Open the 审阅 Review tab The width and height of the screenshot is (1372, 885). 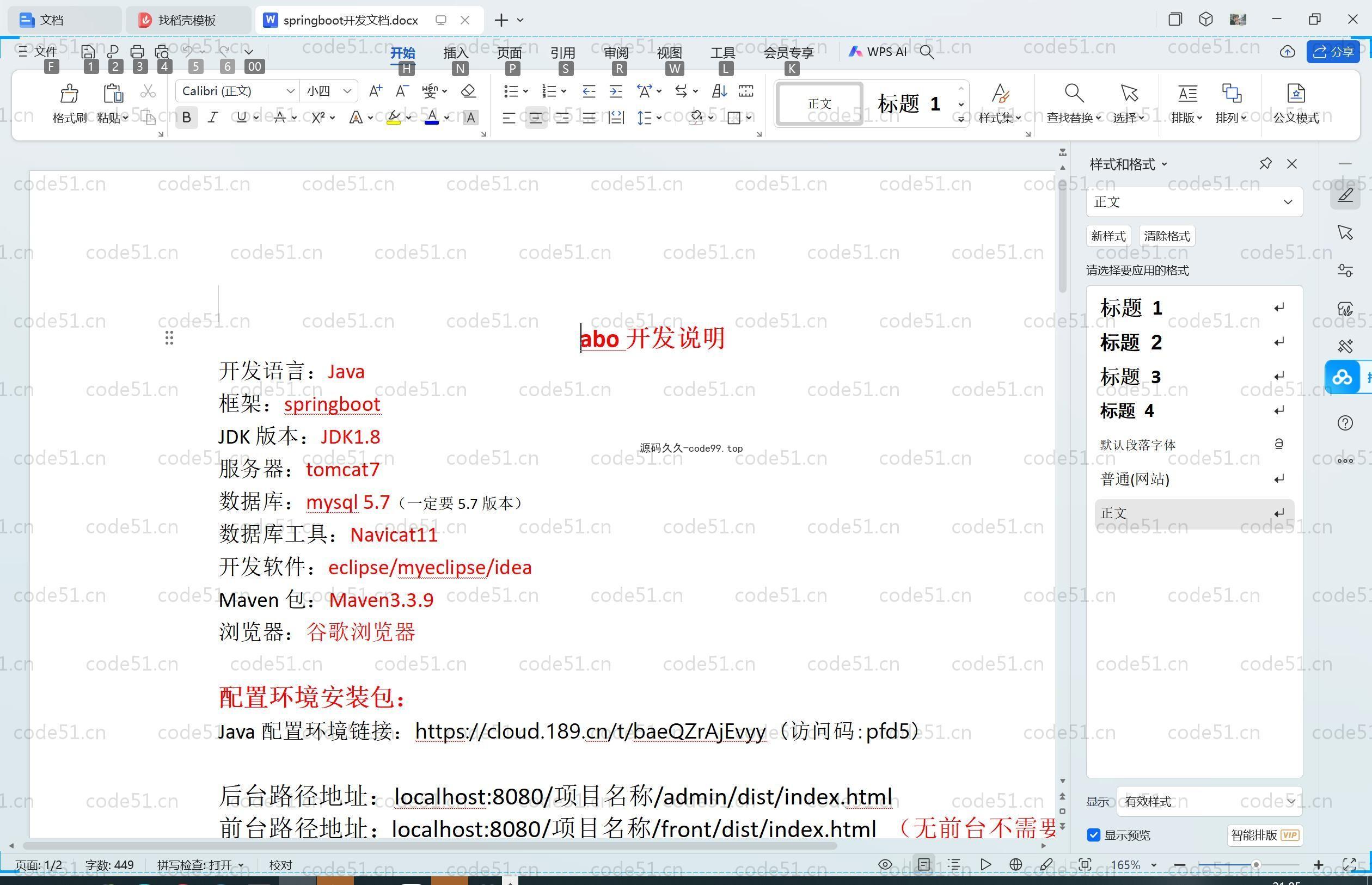click(616, 52)
